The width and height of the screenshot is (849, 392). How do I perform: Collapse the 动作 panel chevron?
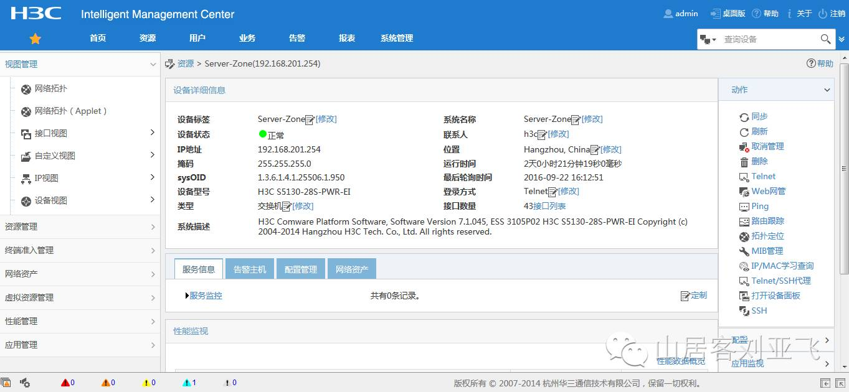point(827,90)
